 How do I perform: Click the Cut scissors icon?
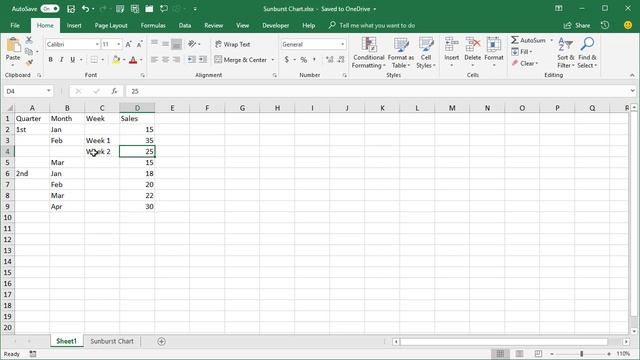point(29,40)
